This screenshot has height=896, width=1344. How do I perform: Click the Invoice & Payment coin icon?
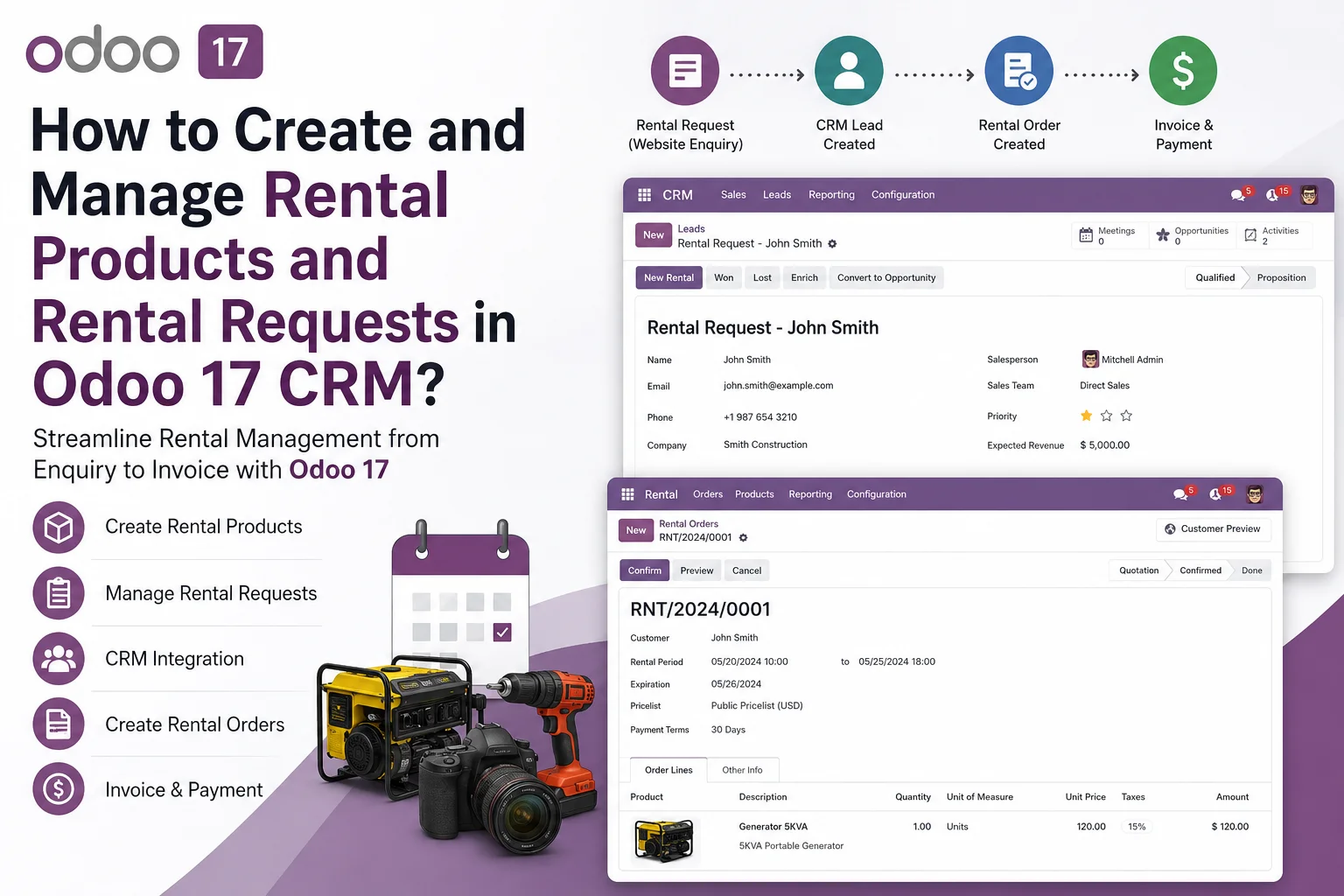click(x=59, y=789)
